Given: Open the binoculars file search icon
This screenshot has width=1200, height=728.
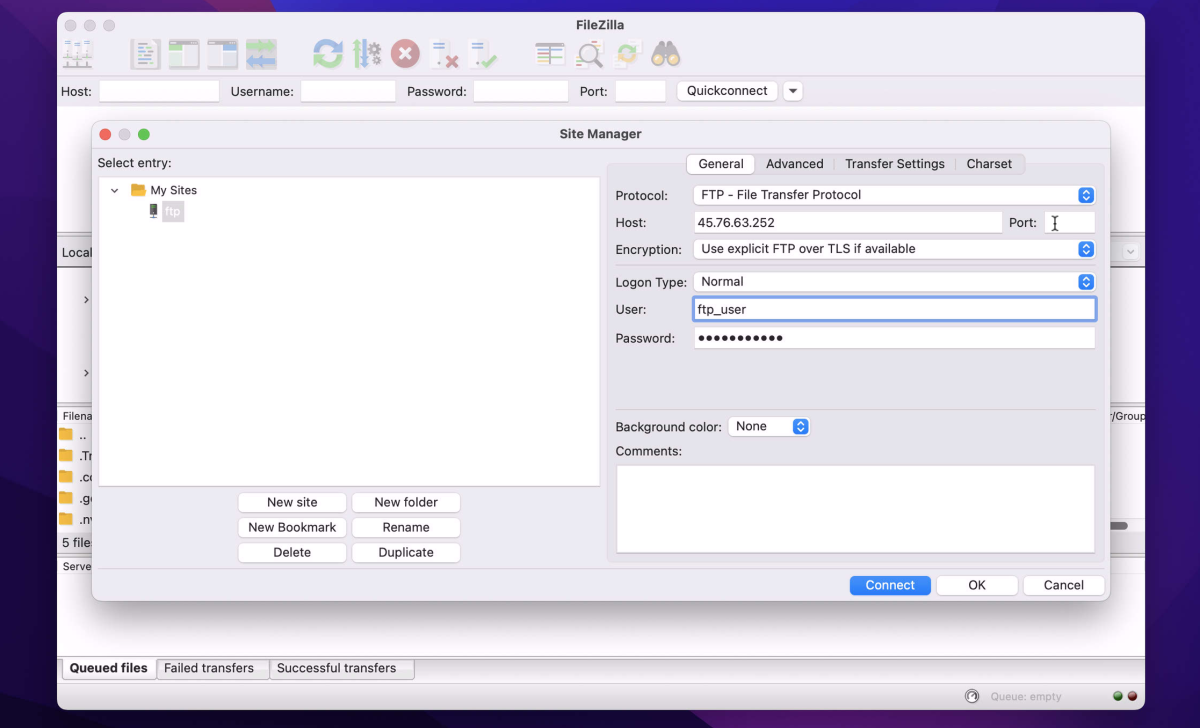Looking at the screenshot, I should point(666,54).
